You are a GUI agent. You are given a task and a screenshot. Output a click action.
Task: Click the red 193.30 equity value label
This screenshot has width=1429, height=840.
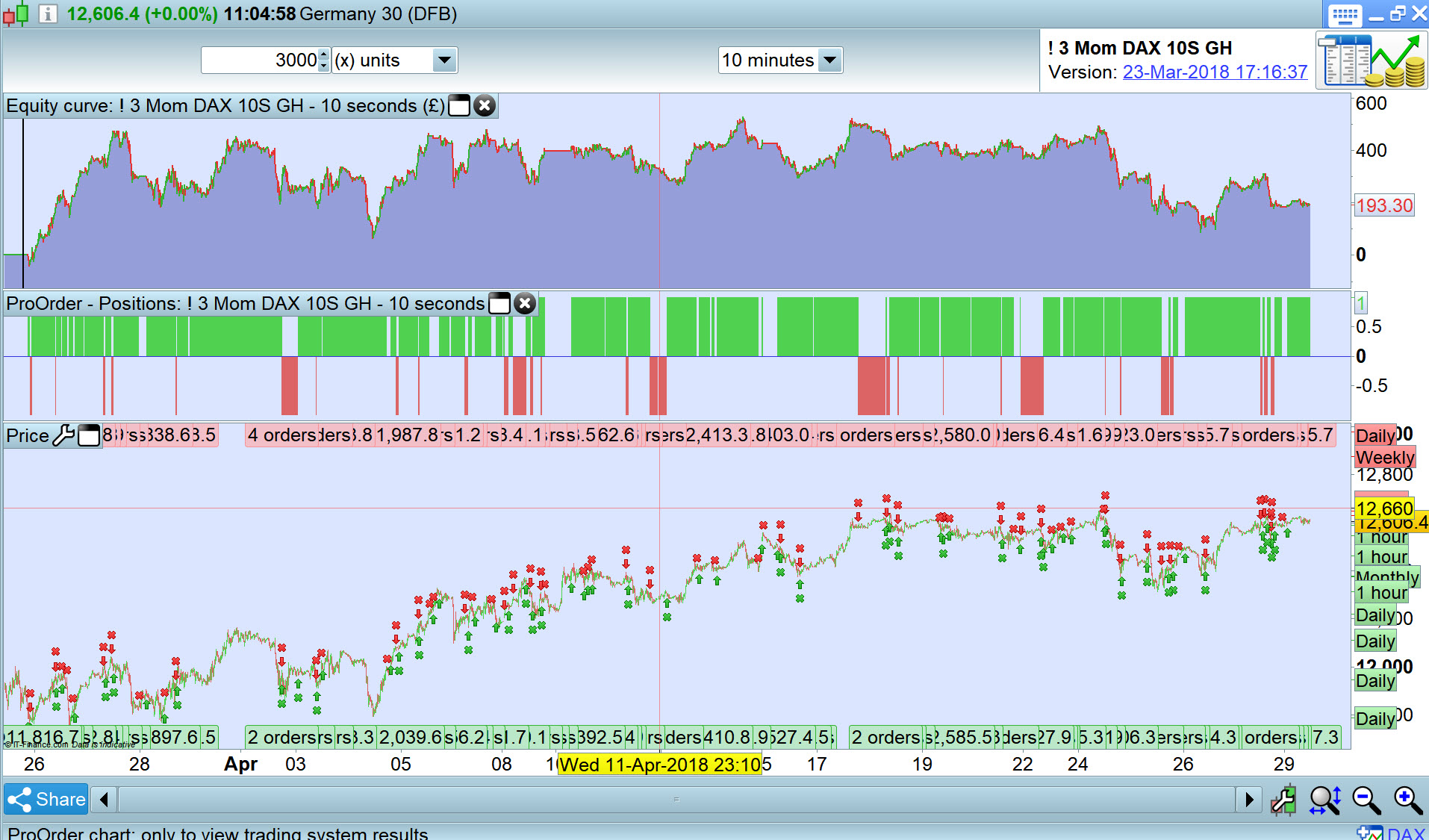(1384, 206)
